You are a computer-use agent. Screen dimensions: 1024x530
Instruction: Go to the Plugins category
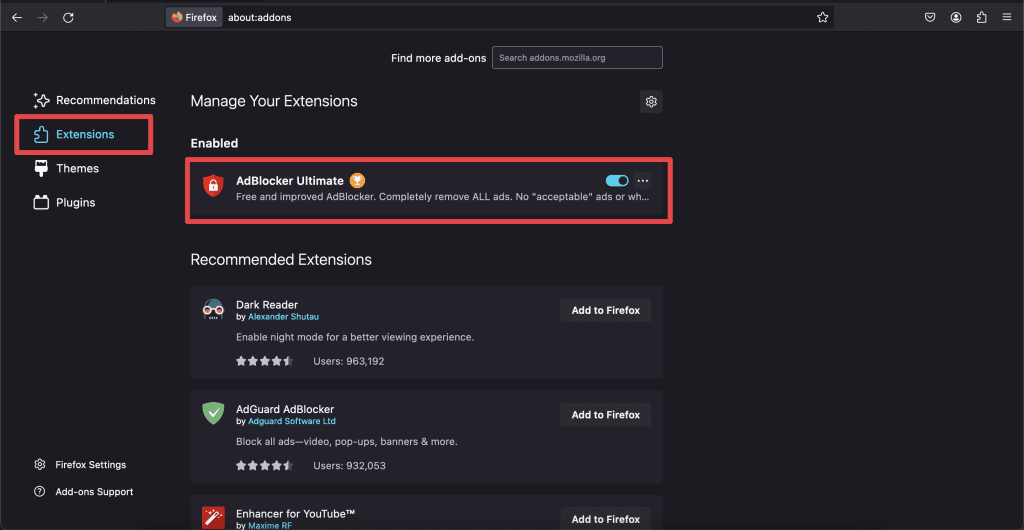[75, 202]
